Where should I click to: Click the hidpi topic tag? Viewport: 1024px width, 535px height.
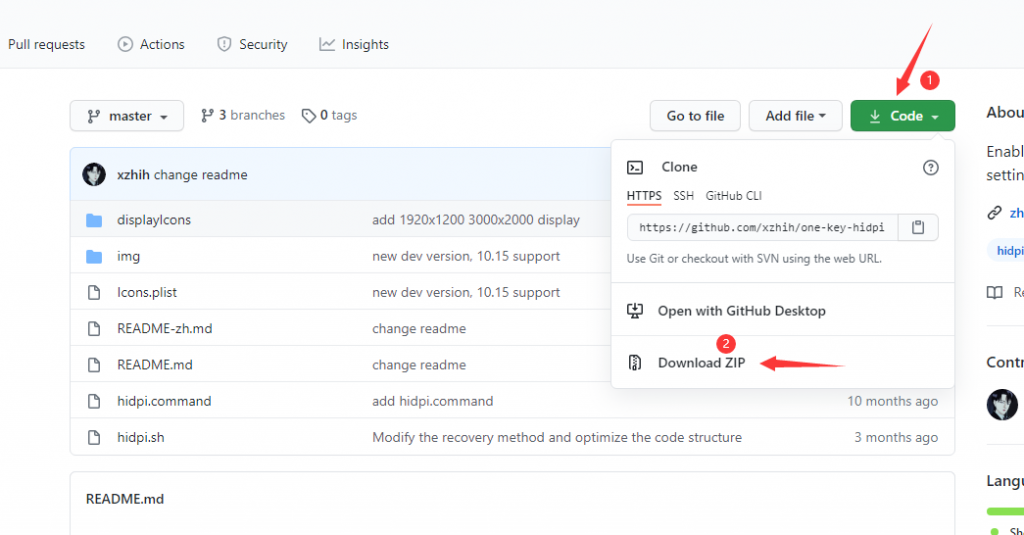tap(1006, 251)
